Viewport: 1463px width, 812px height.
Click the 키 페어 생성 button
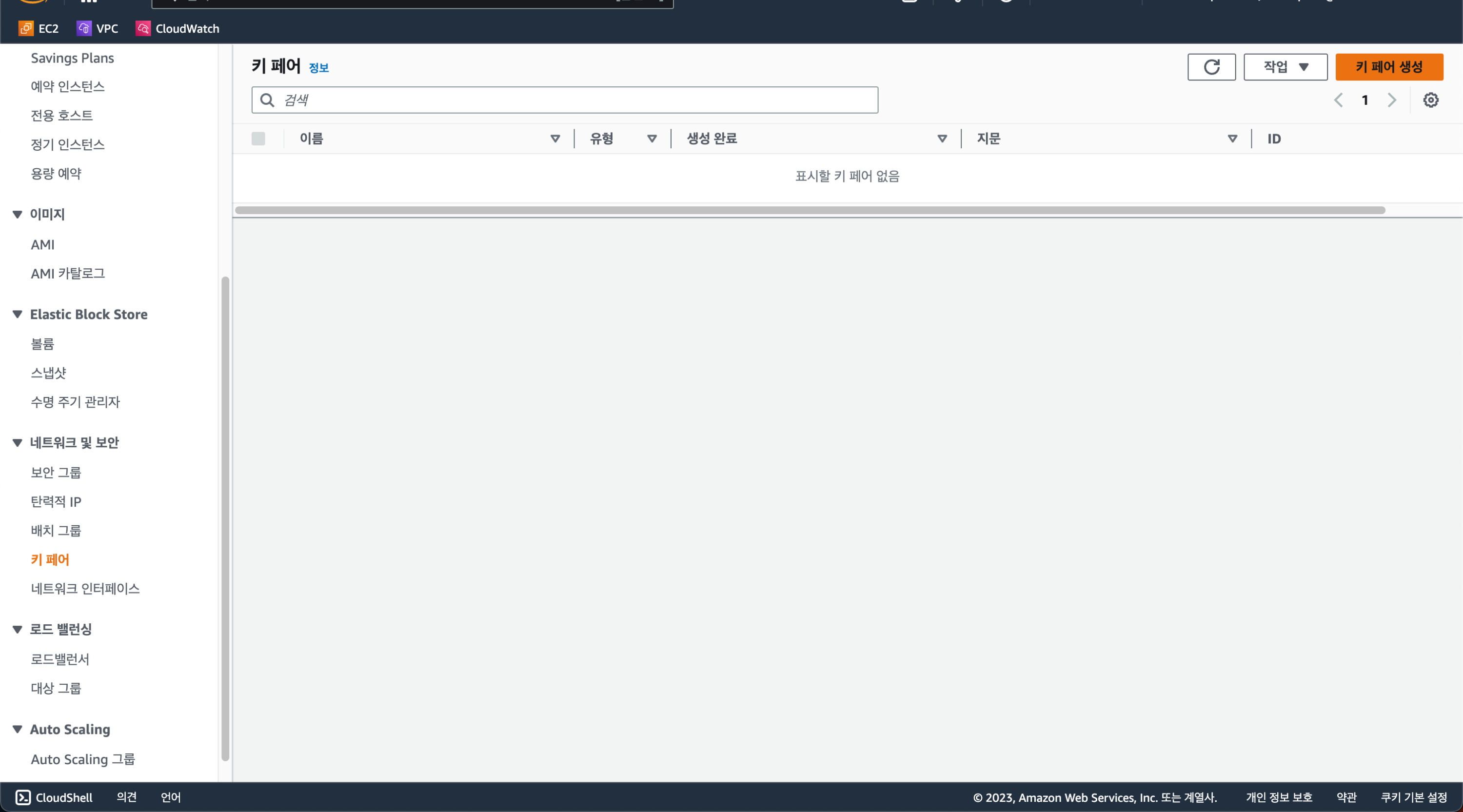pyautogui.click(x=1388, y=67)
